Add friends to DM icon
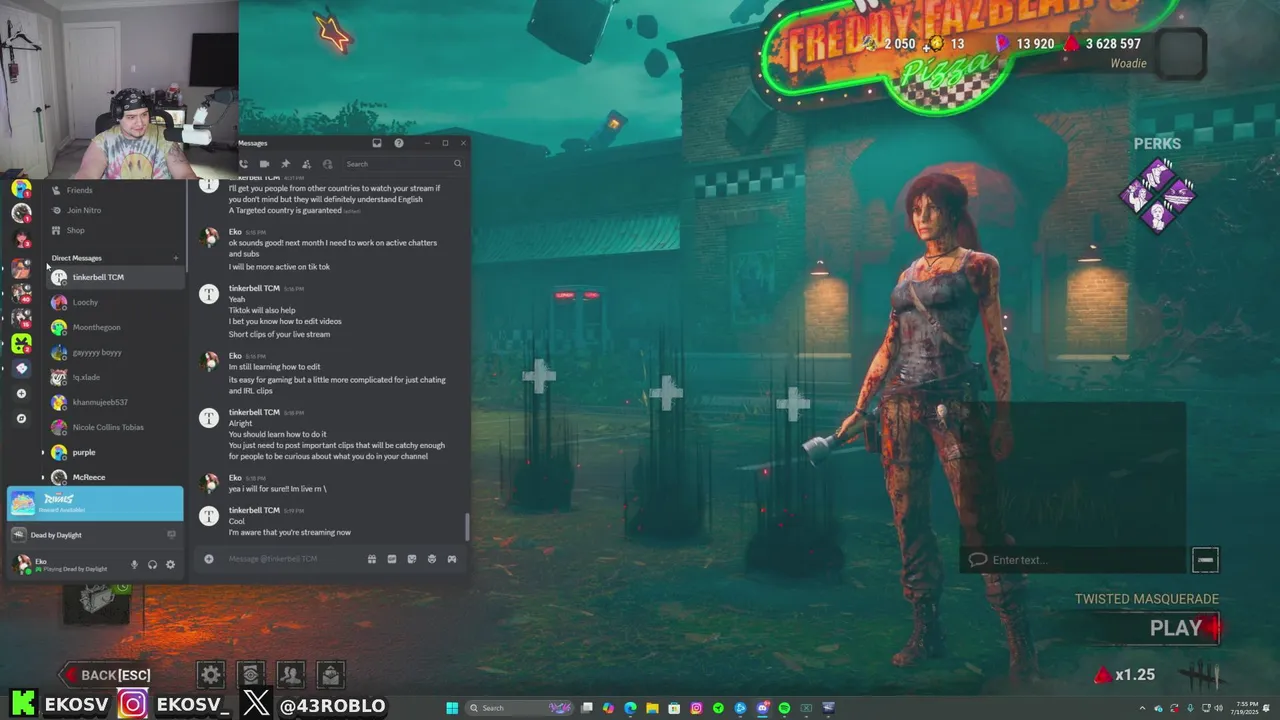The width and height of the screenshot is (1280, 720). pyautogui.click(x=306, y=164)
